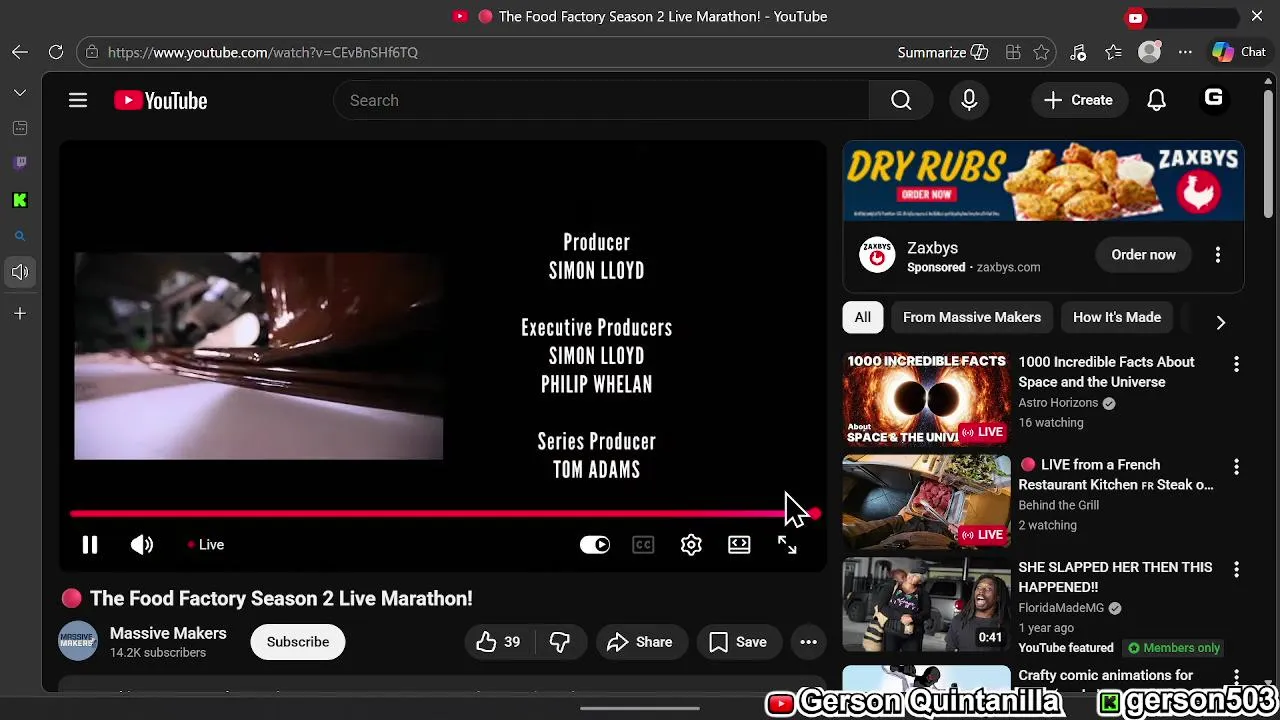Refresh the browser page
The image size is (1280, 720).
56,52
